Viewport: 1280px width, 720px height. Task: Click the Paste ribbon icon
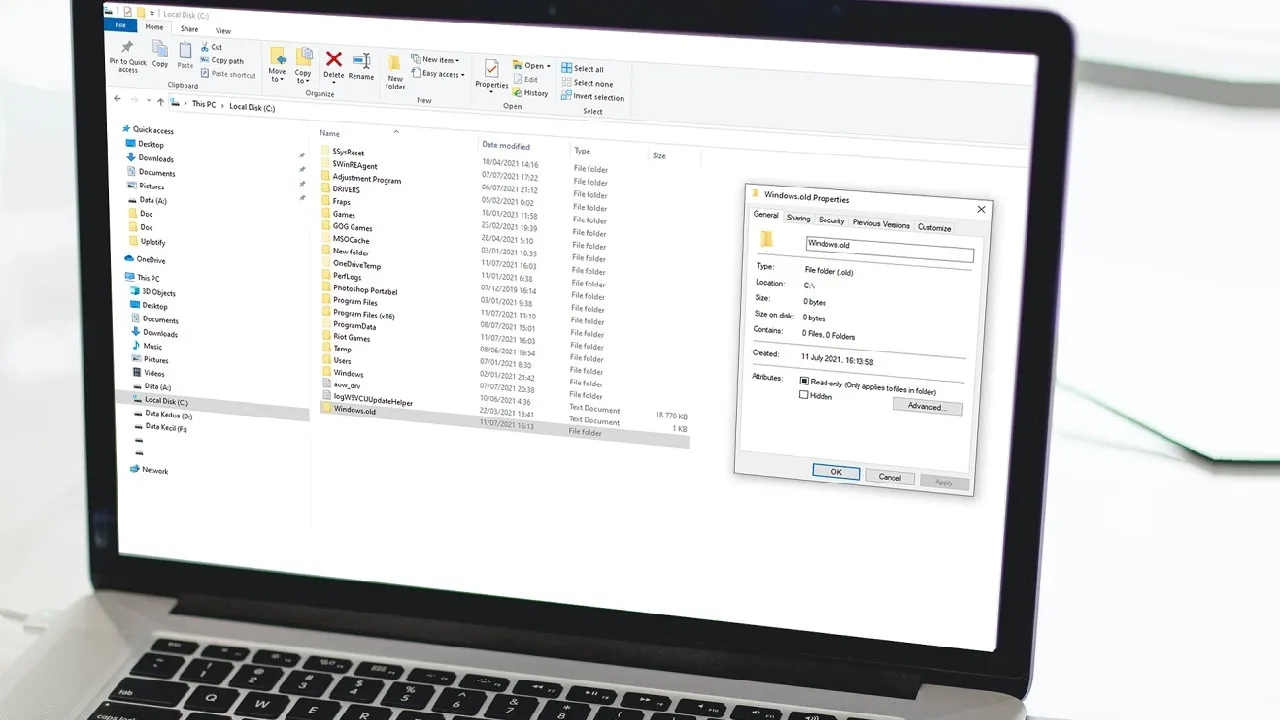click(x=185, y=50)
